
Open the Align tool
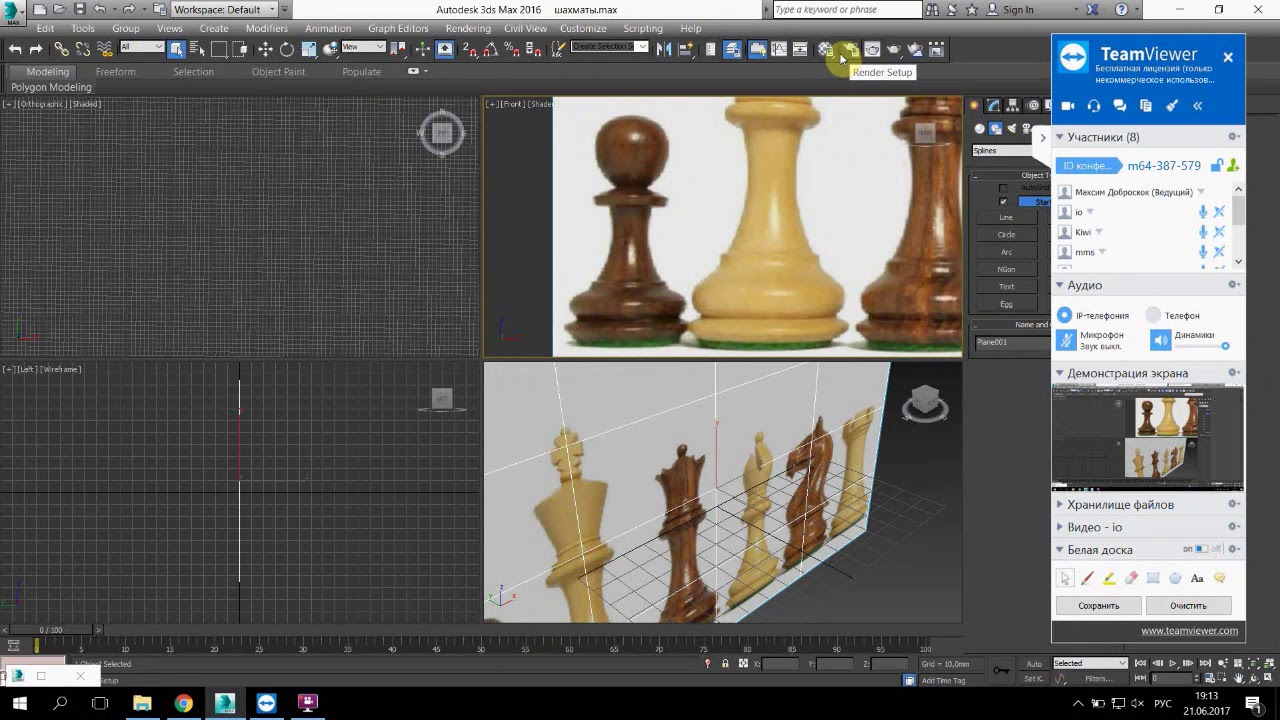pos(686,49)
